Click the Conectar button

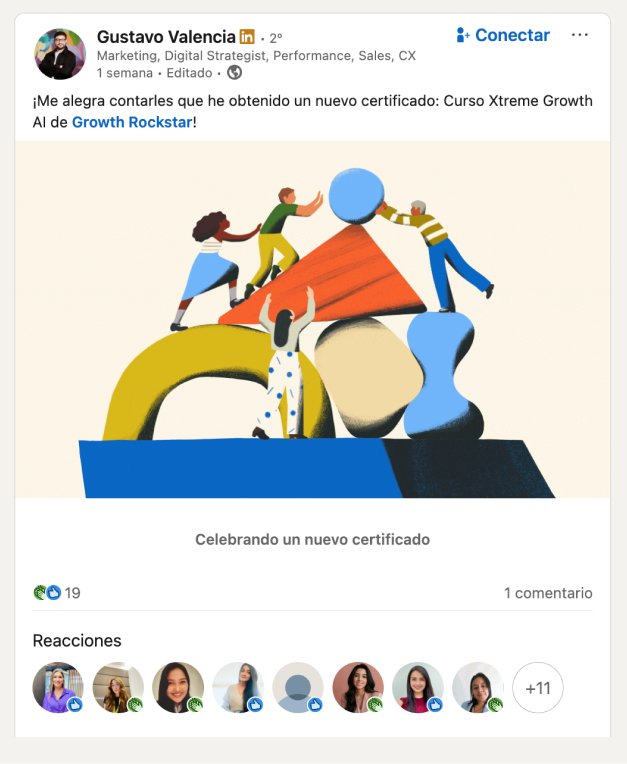click(x=503, y=35)
